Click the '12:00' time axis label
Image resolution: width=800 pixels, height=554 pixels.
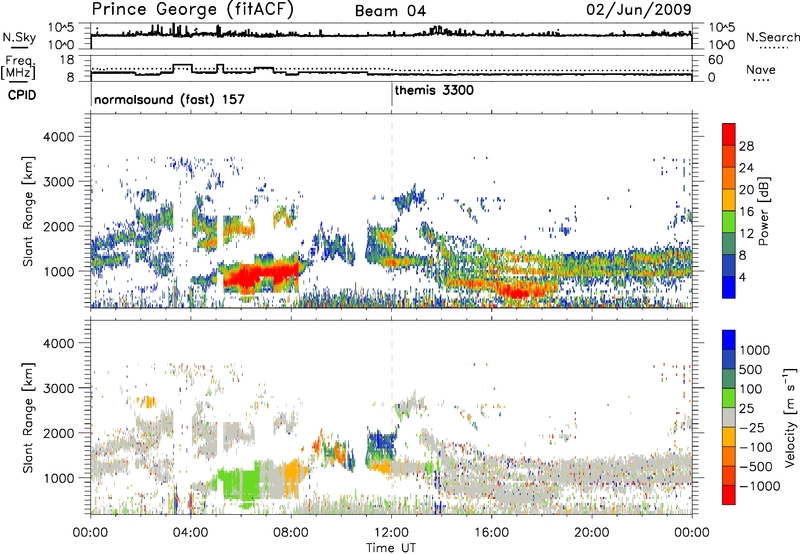pyautogui.click(x=391, y=533)
